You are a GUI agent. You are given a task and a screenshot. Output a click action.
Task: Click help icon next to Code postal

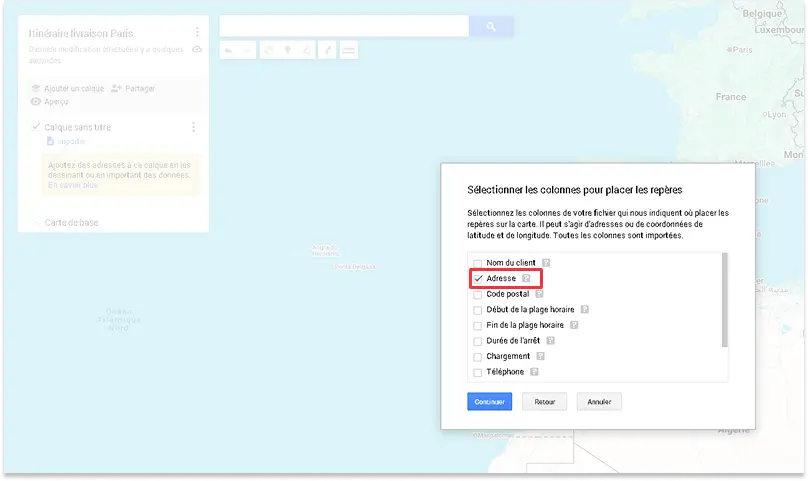[539, 294]
